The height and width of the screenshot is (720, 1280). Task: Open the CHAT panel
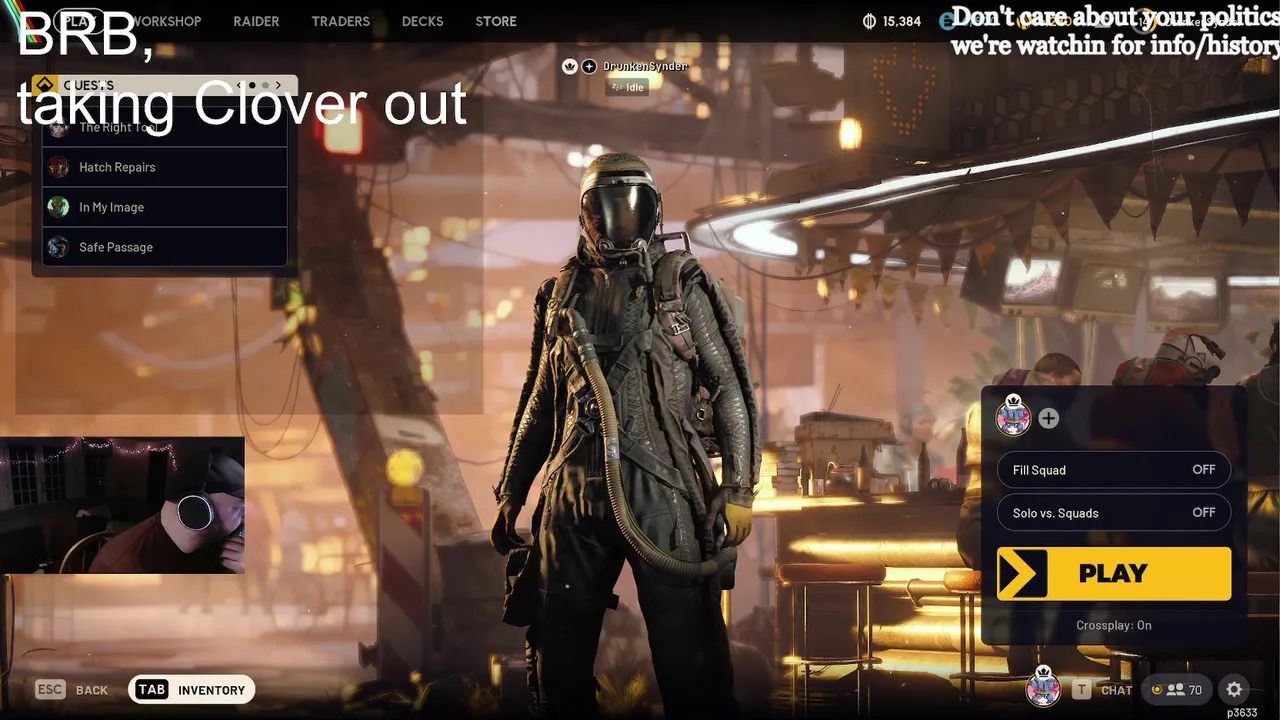[x=1117, y=690]
